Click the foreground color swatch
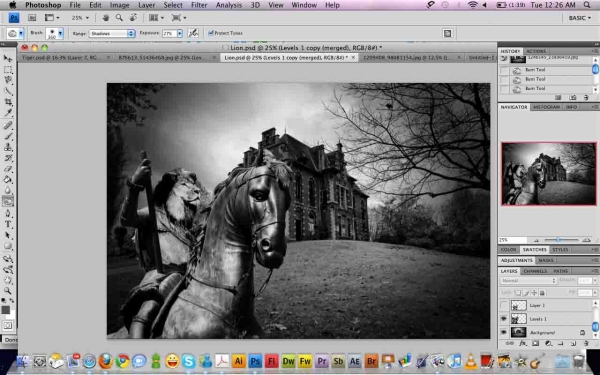This screenshot has width=600, height=375. 5,310
